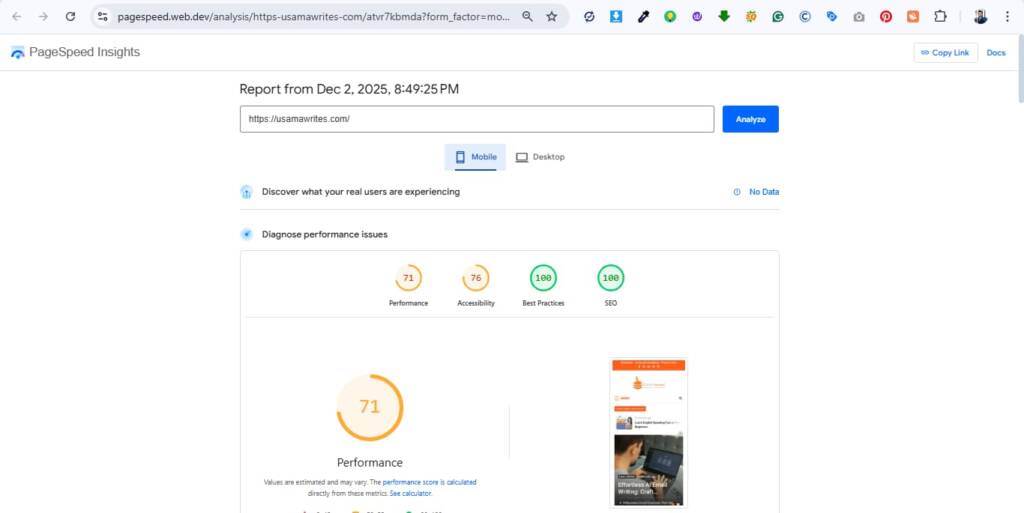Click the browser forward arrow
Image resolution: width=1024 pixels, height=513 pixels.
(x=43, y=17)
